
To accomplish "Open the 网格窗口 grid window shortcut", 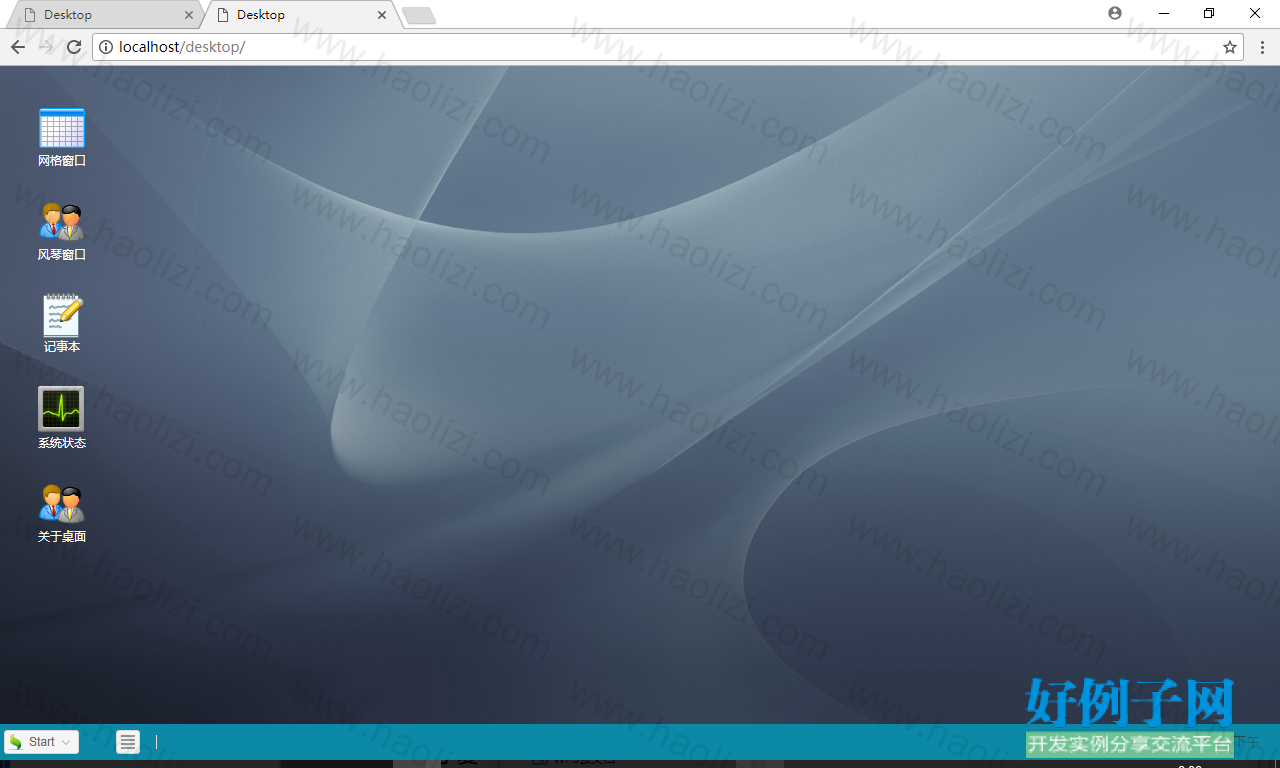I will (62, 137).
